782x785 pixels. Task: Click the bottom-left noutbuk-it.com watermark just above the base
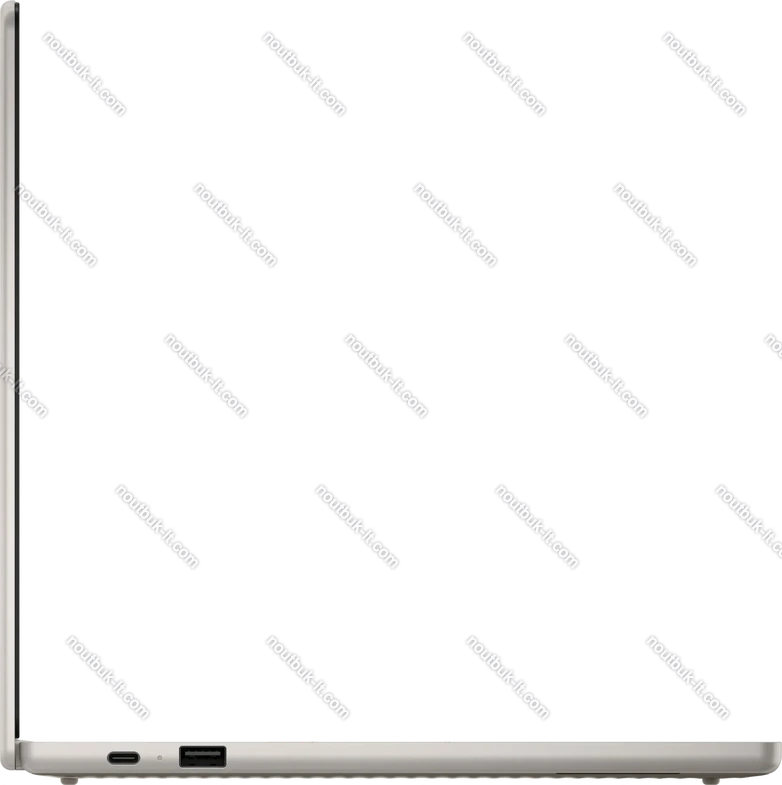[107, 676]
